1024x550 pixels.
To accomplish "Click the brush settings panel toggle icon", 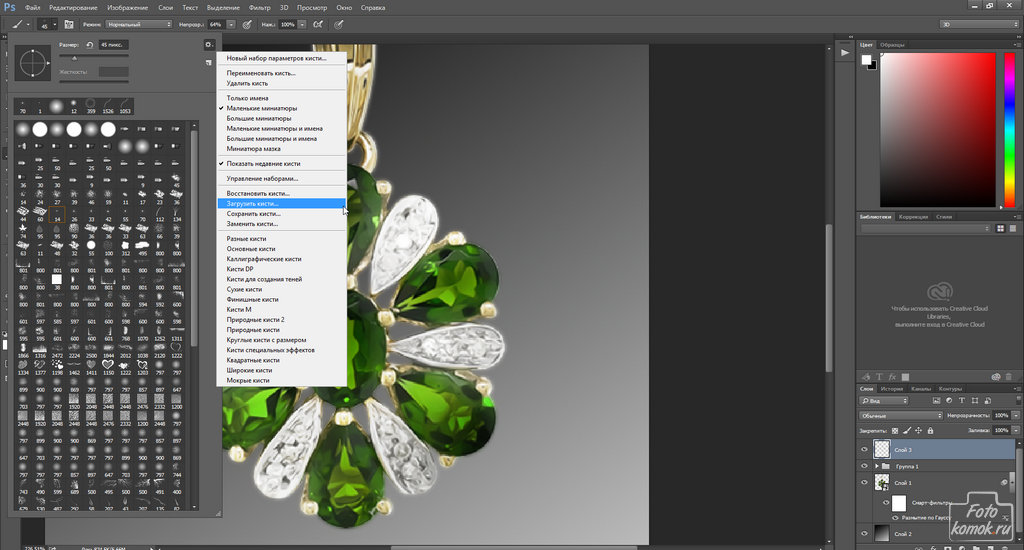I will pos(69,23).
